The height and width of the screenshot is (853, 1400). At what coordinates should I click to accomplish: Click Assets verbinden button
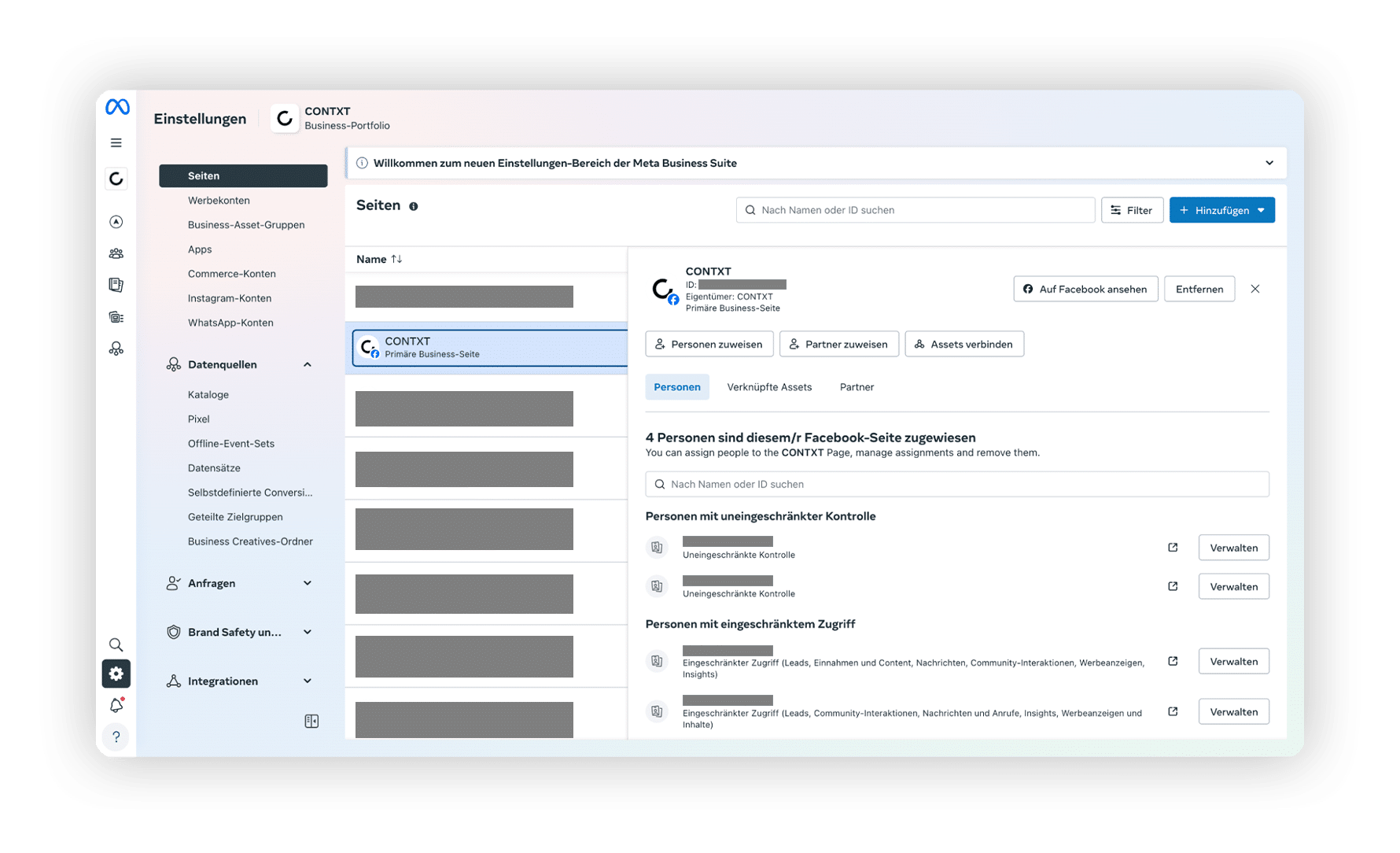coord(964,344)
